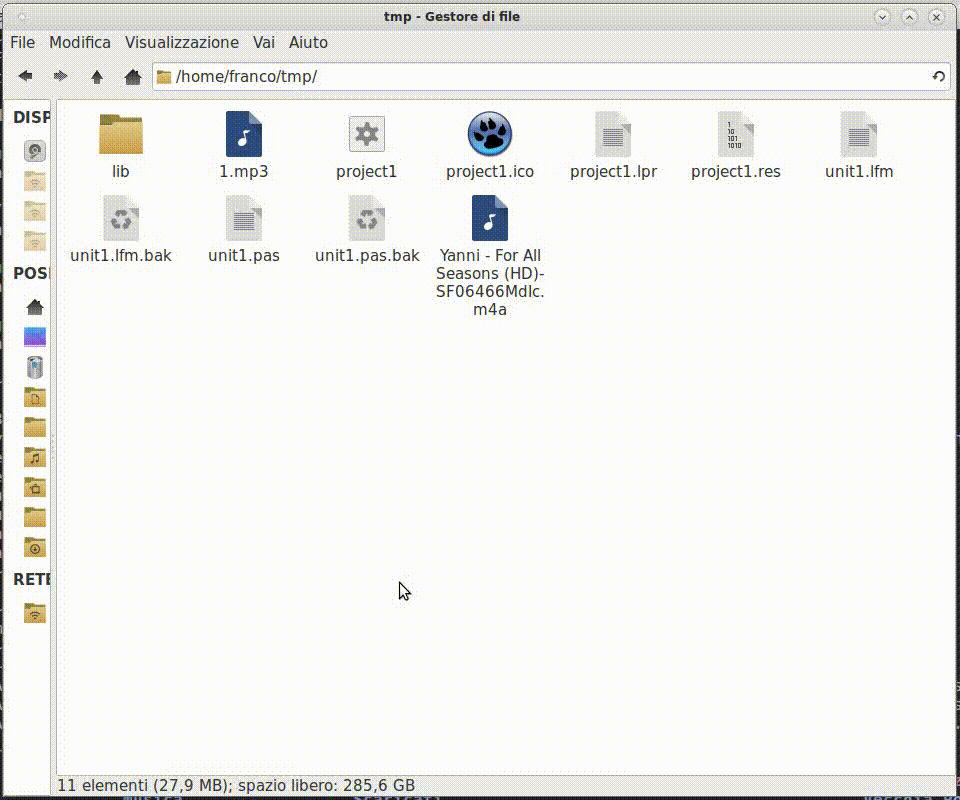Click the folder icon in path bar

163,77
